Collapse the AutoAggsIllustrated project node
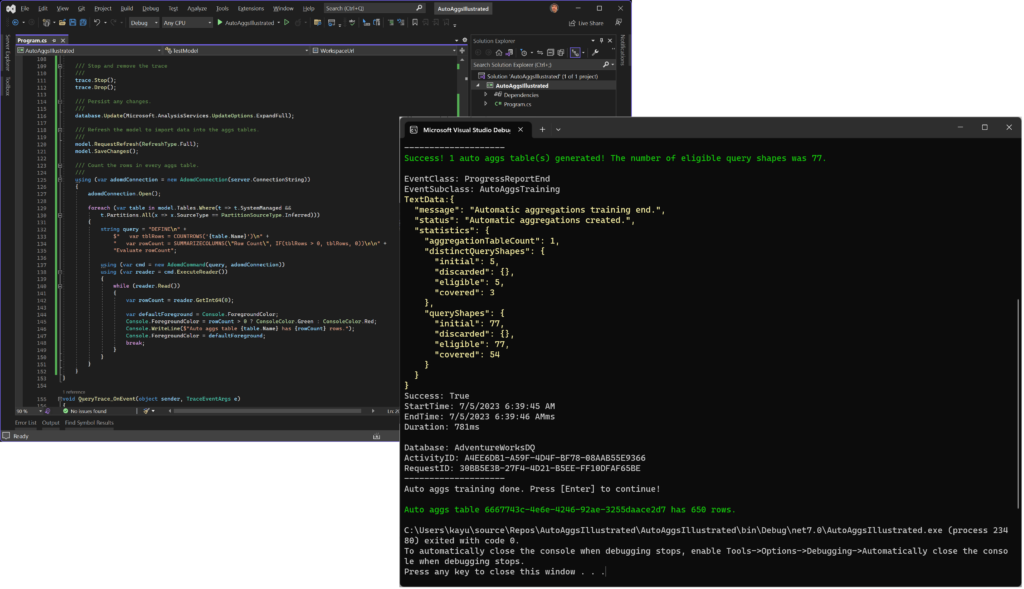Screen dimensions: 1024x589 478,86
